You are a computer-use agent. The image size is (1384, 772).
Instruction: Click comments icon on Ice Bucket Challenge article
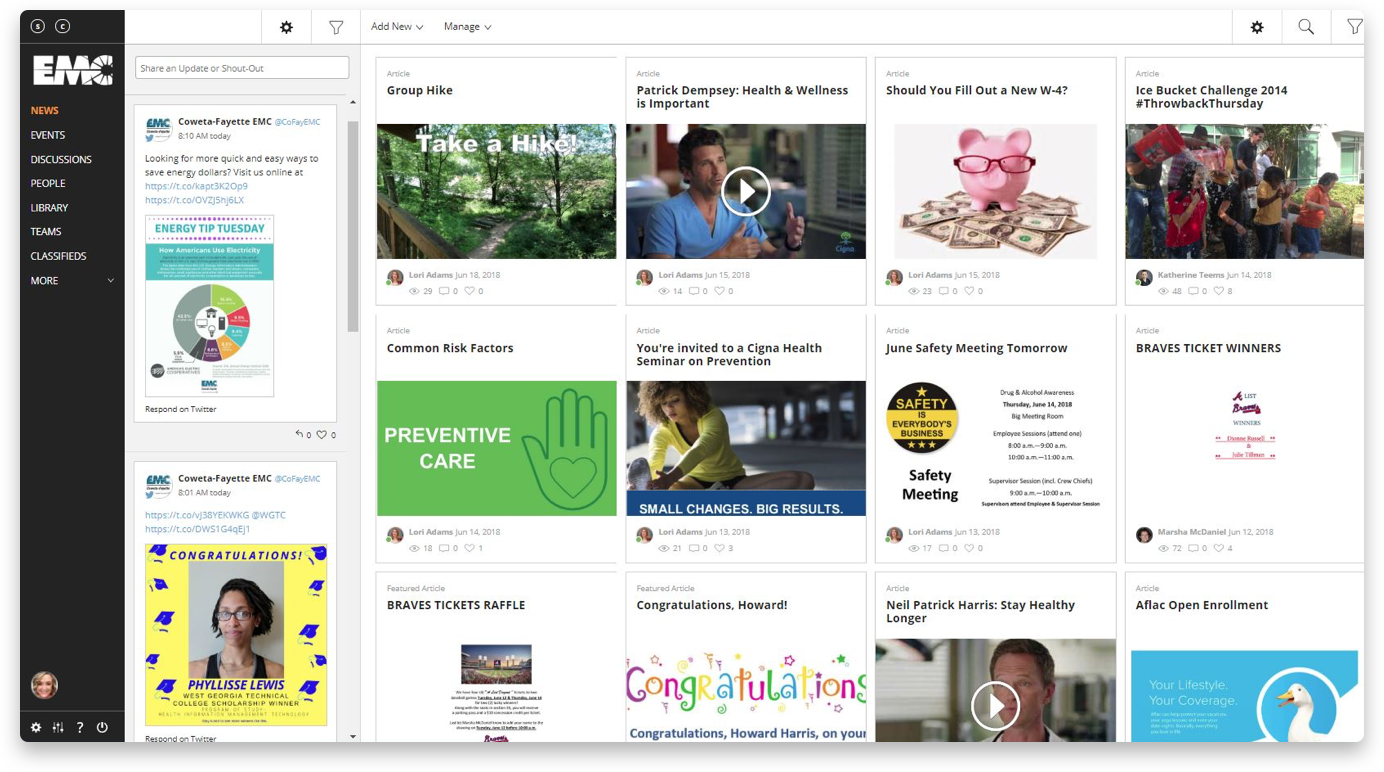(x=1193, y=291)
